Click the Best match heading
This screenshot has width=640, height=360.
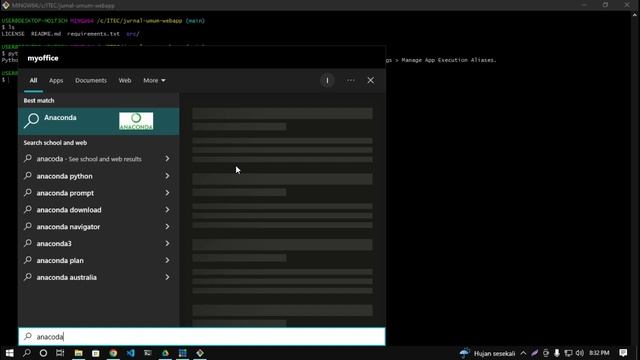pos(39,100)
